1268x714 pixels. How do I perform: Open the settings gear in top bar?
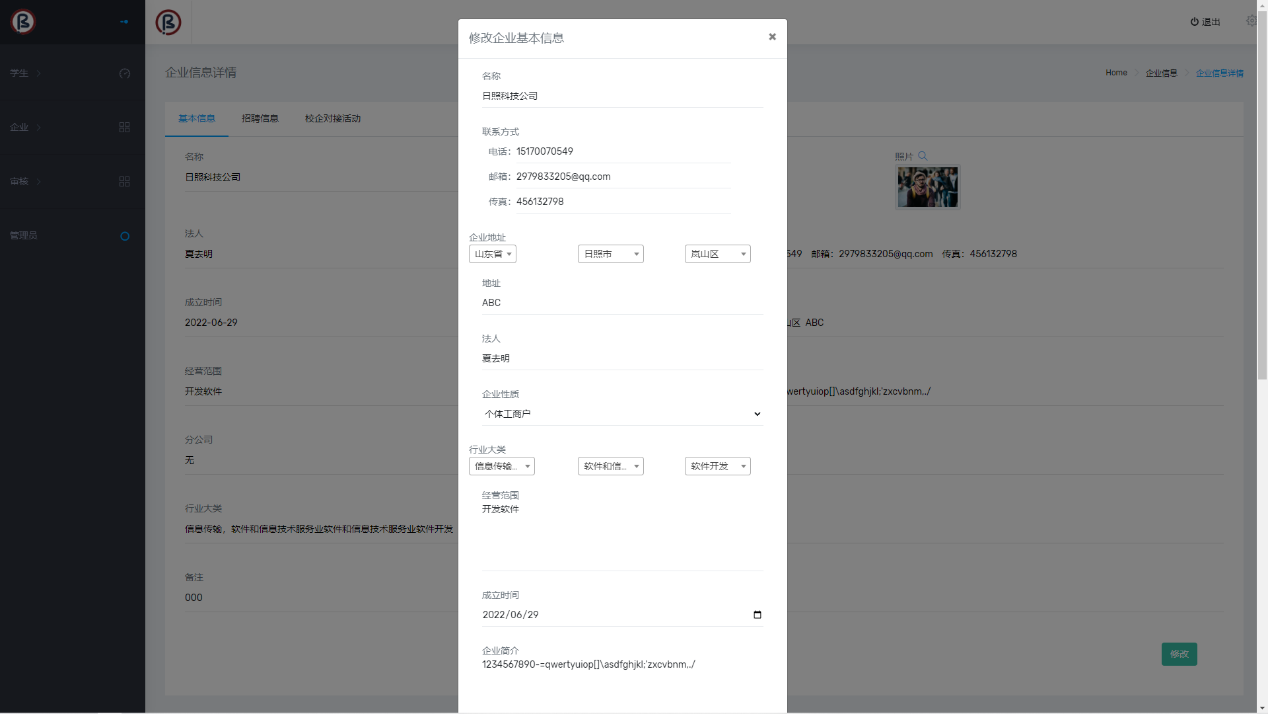[1252, 21]
